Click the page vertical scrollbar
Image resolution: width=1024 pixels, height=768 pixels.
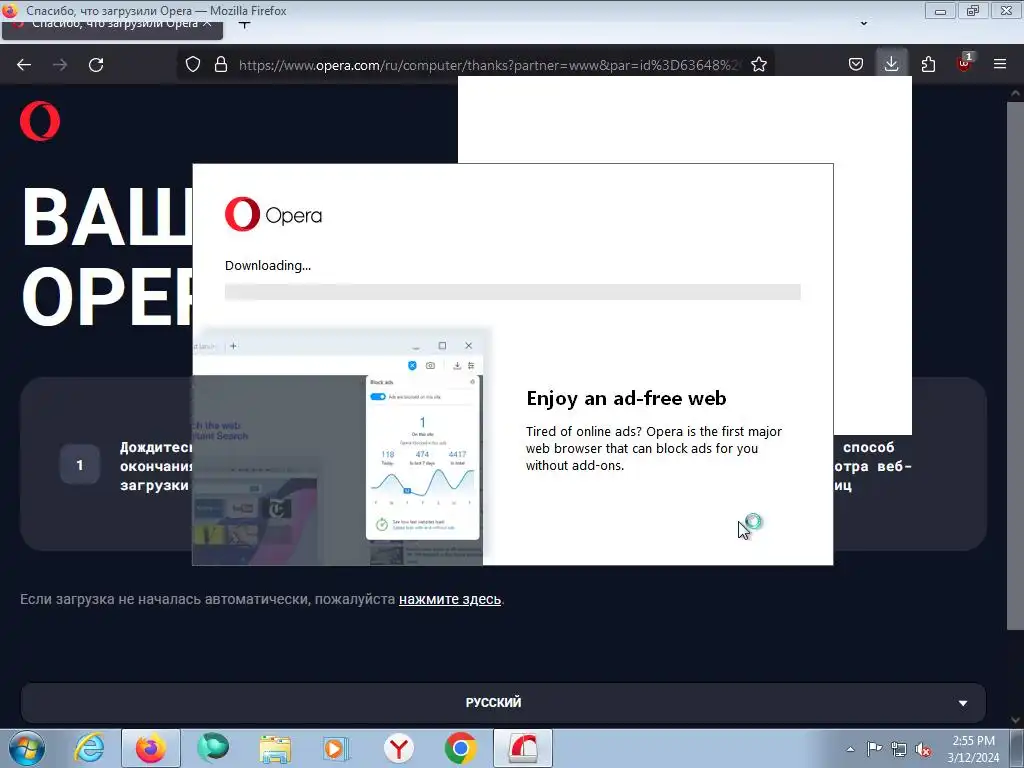(x=1014, y=366)
